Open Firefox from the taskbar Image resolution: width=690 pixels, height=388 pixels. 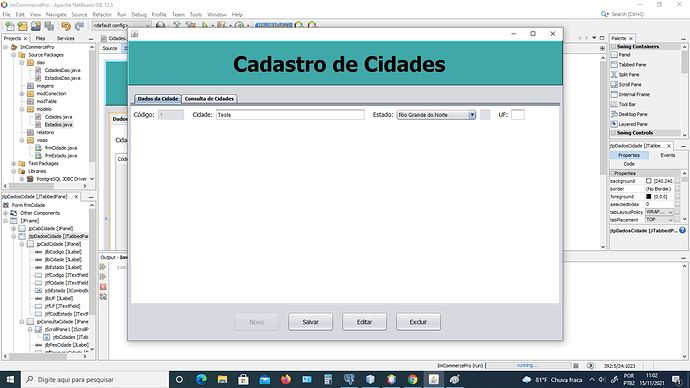coord(286,379)
